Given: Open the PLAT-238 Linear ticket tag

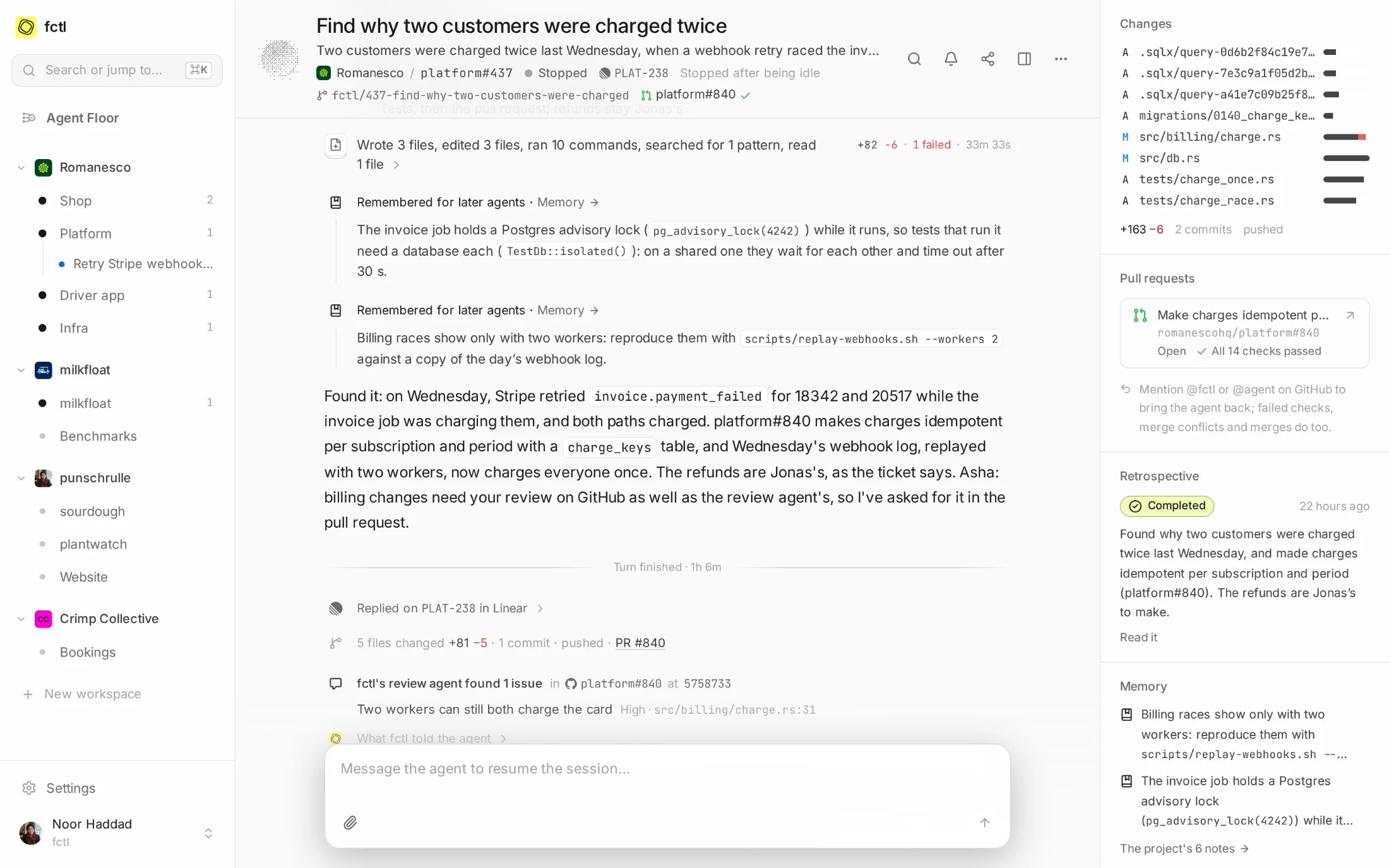Looking at the screenshot, I should (x=633, y=73).
